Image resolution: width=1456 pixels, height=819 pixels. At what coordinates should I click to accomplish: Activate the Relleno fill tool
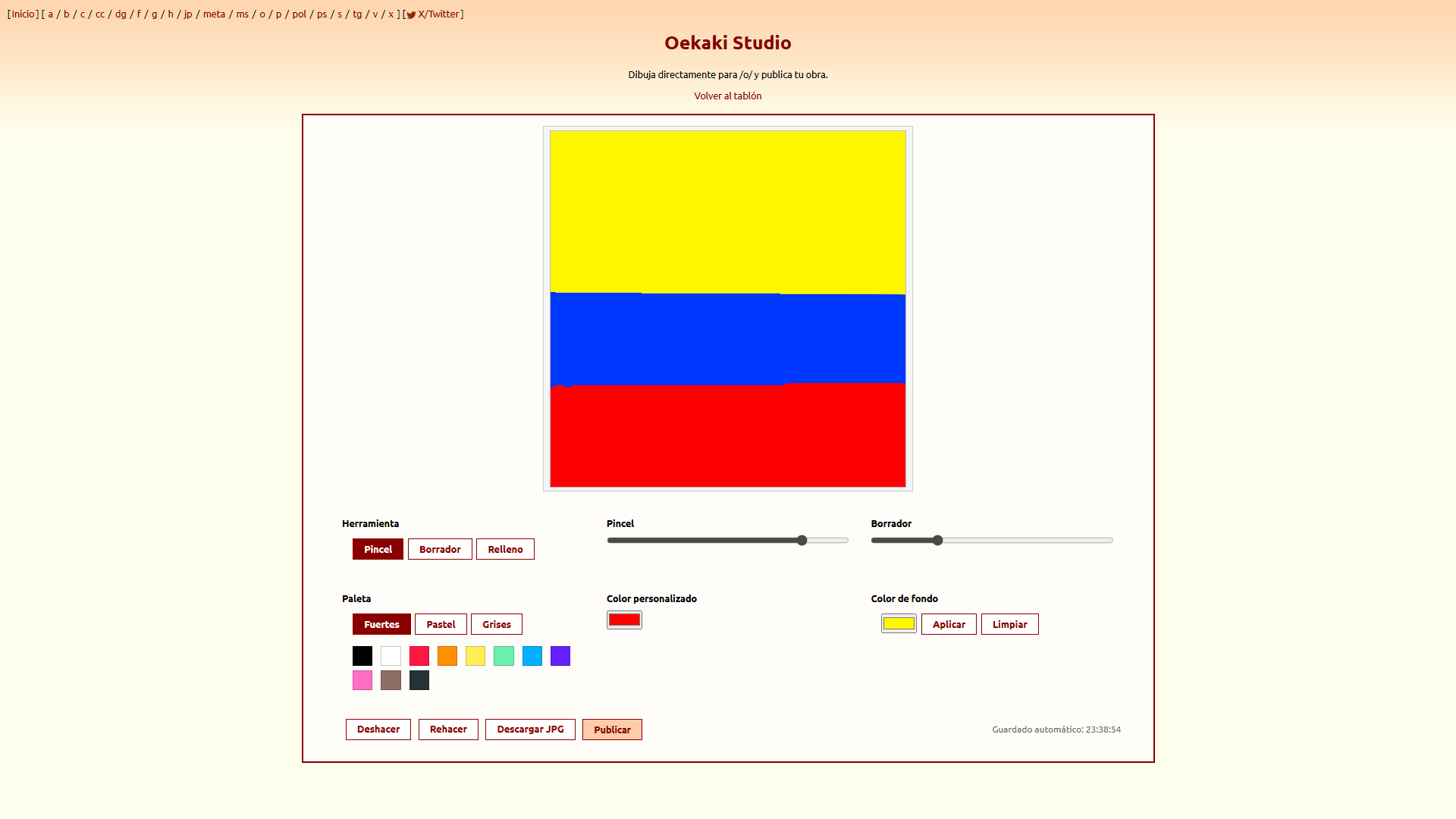point(505,549)
